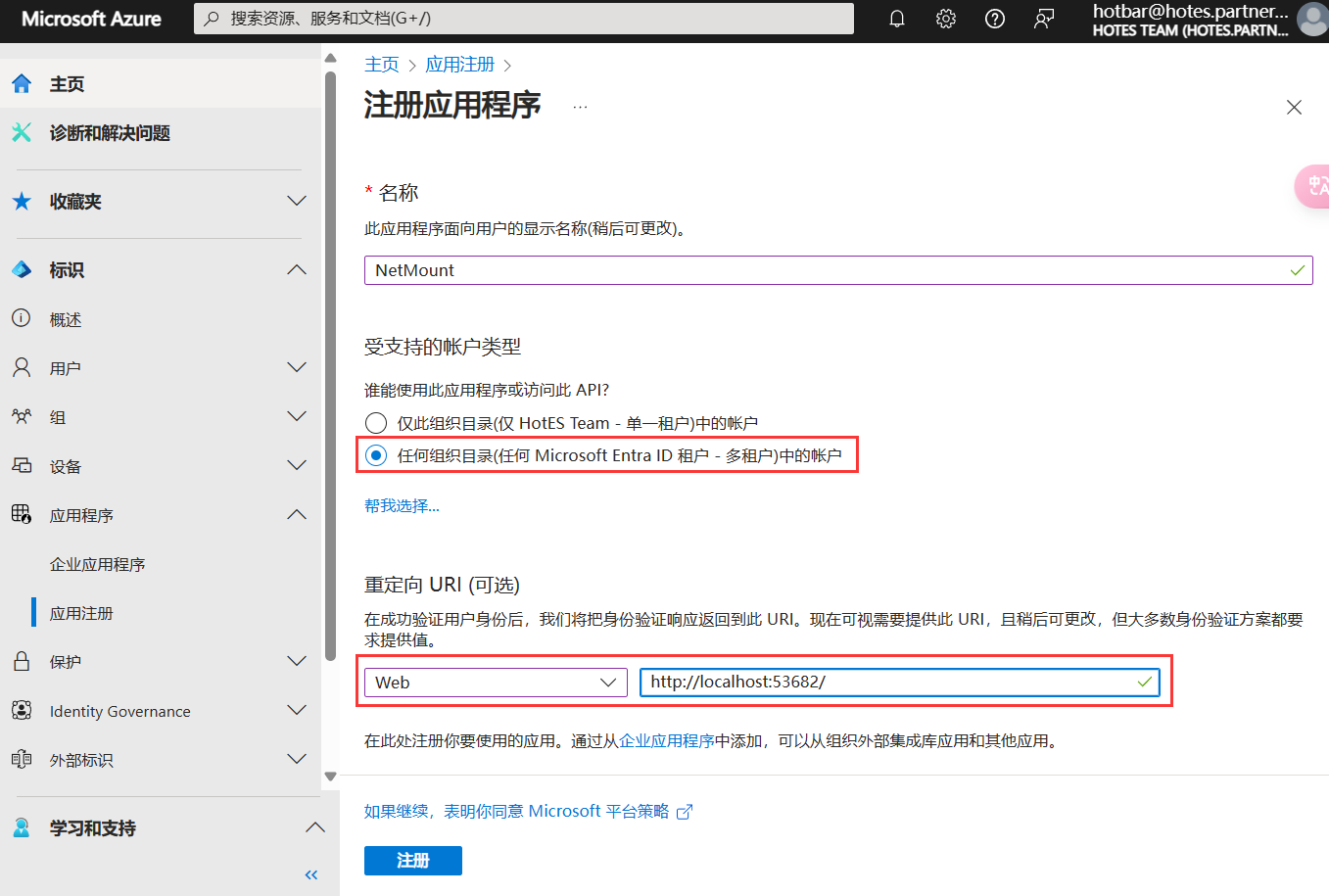
Task: Open the Web platform type dropdown
Action: point(496,683)
